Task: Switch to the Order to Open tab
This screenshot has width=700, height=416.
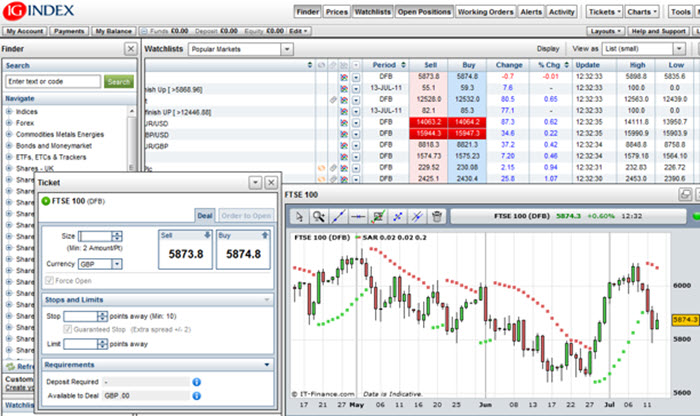Action: pos(246,216)
